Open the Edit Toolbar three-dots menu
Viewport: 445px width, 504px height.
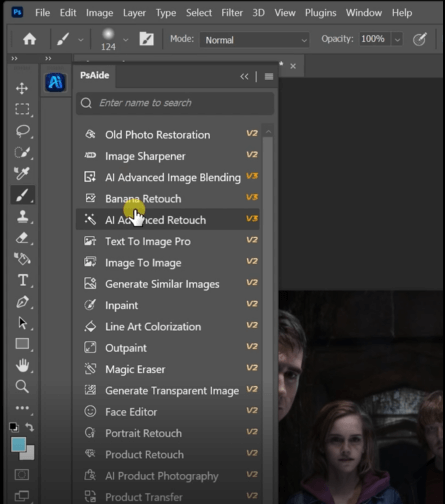click(22, 408)
